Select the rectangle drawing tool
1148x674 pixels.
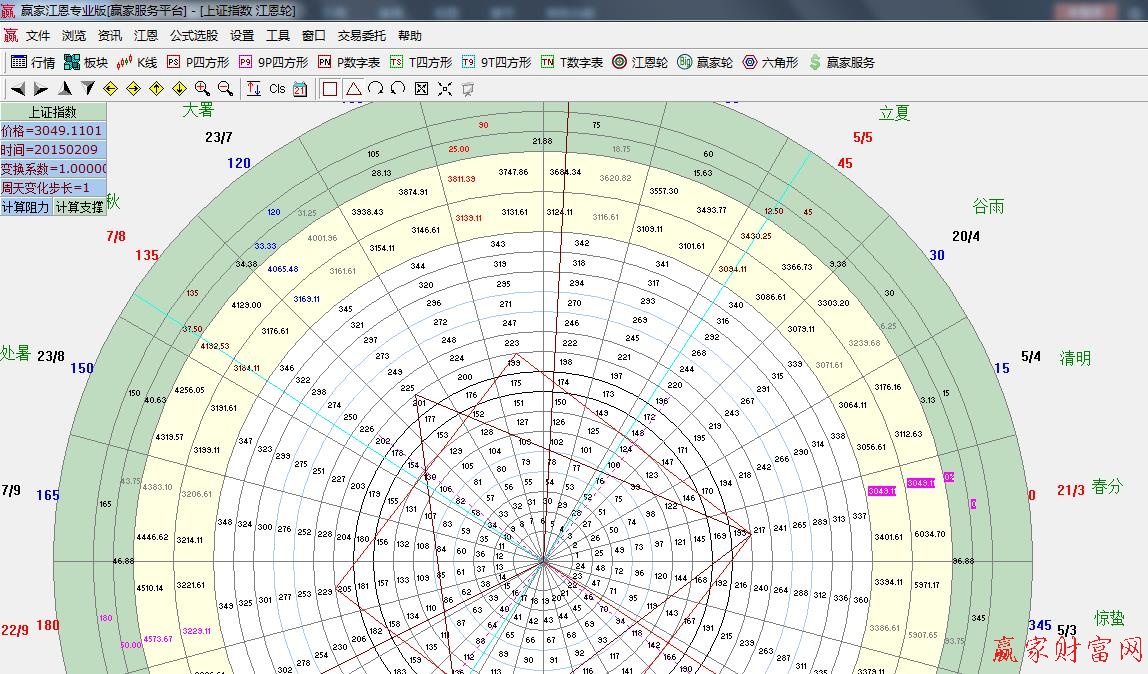click(331, 89)
